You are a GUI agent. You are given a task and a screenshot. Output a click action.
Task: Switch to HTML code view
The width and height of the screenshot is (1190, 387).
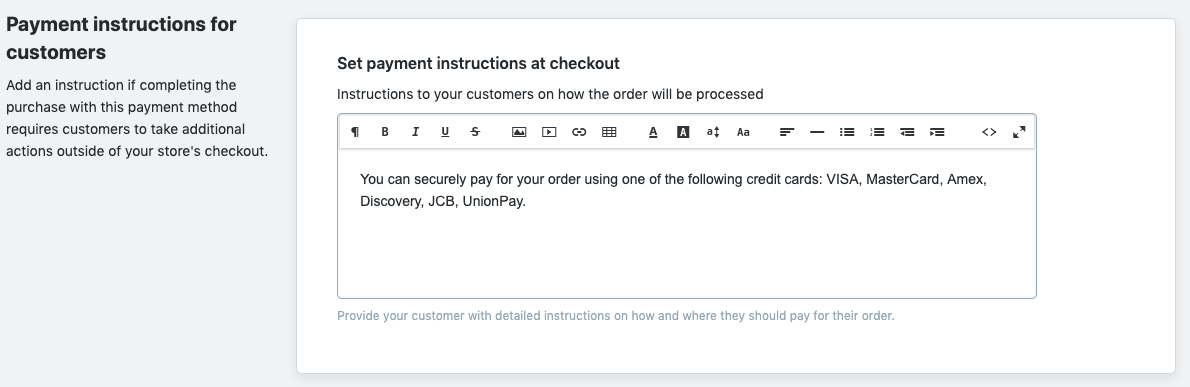(x=989, y=132)
